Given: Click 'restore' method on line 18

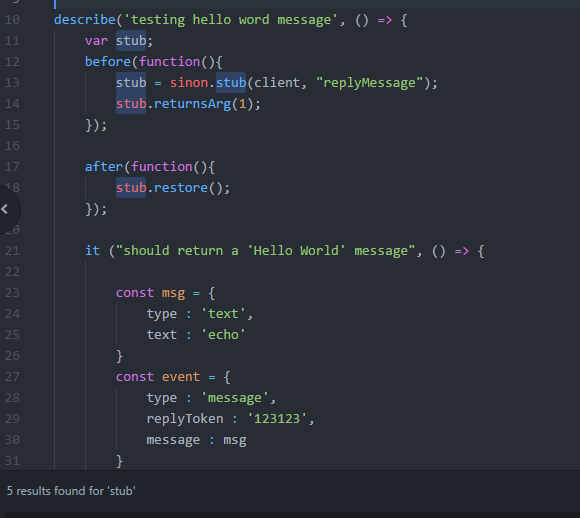Looking at the screenshot, I should coord(181,188).
